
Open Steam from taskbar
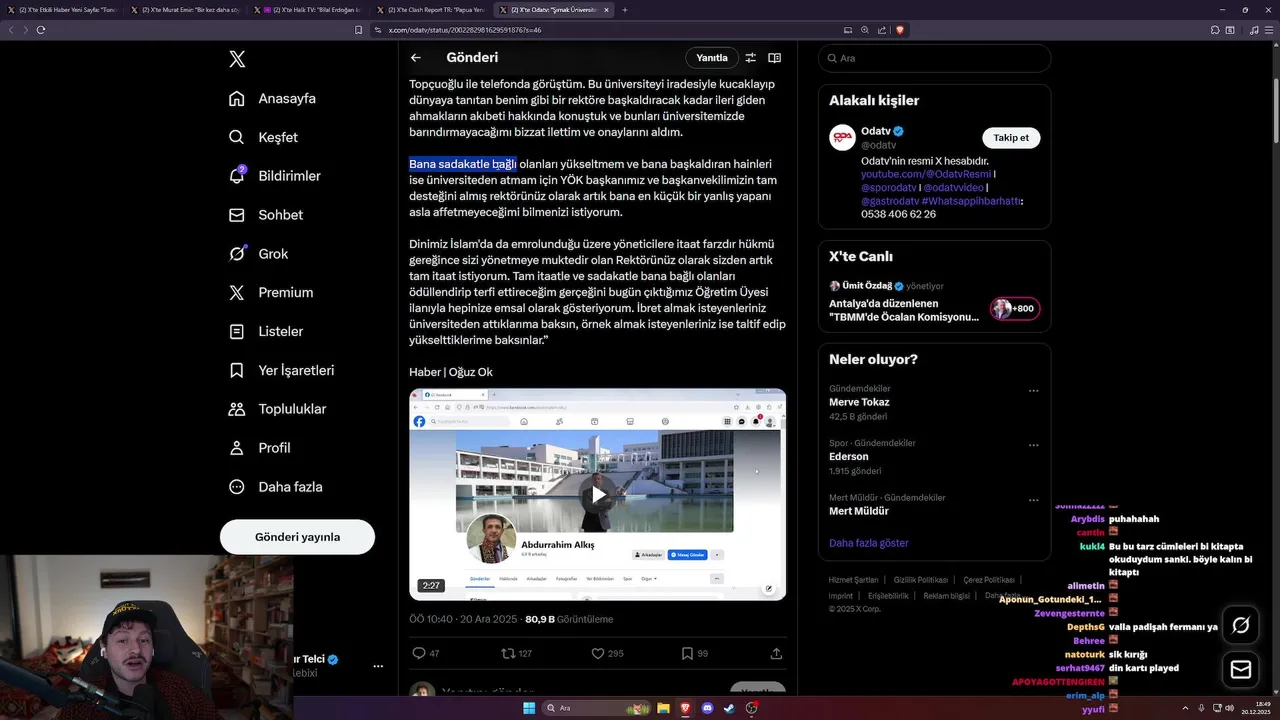(729, 708)
